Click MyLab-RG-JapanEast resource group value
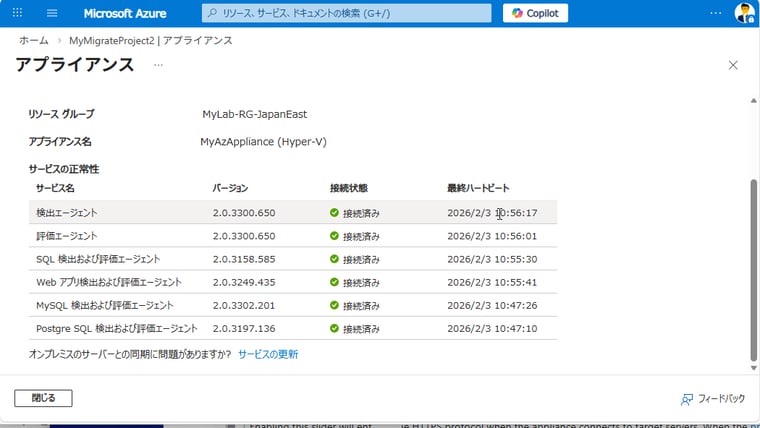The width and height of the screenshot is (760, 428). 254,114
